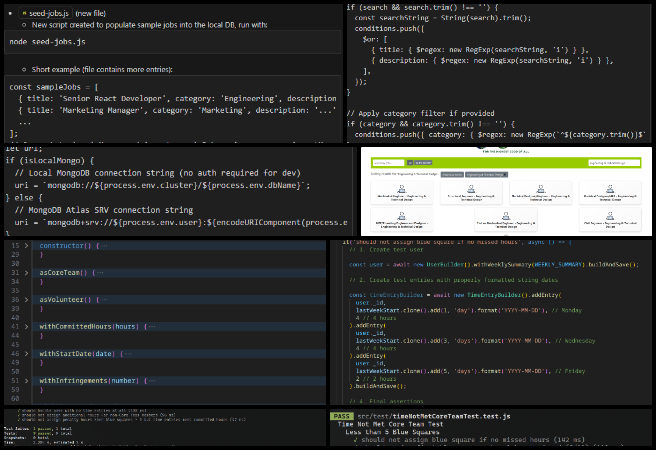Screen dimensions: 656x450
Task: Open the category dropdown in the green bar
Action: point(614,162)
